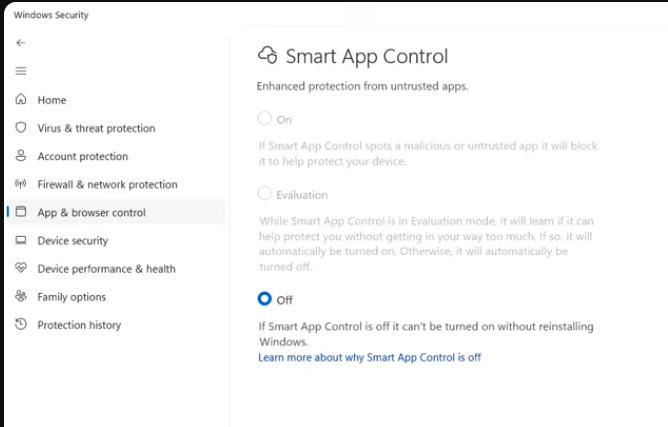Click the Account protection person icon
668x427 pixels.
click(20, 156)
